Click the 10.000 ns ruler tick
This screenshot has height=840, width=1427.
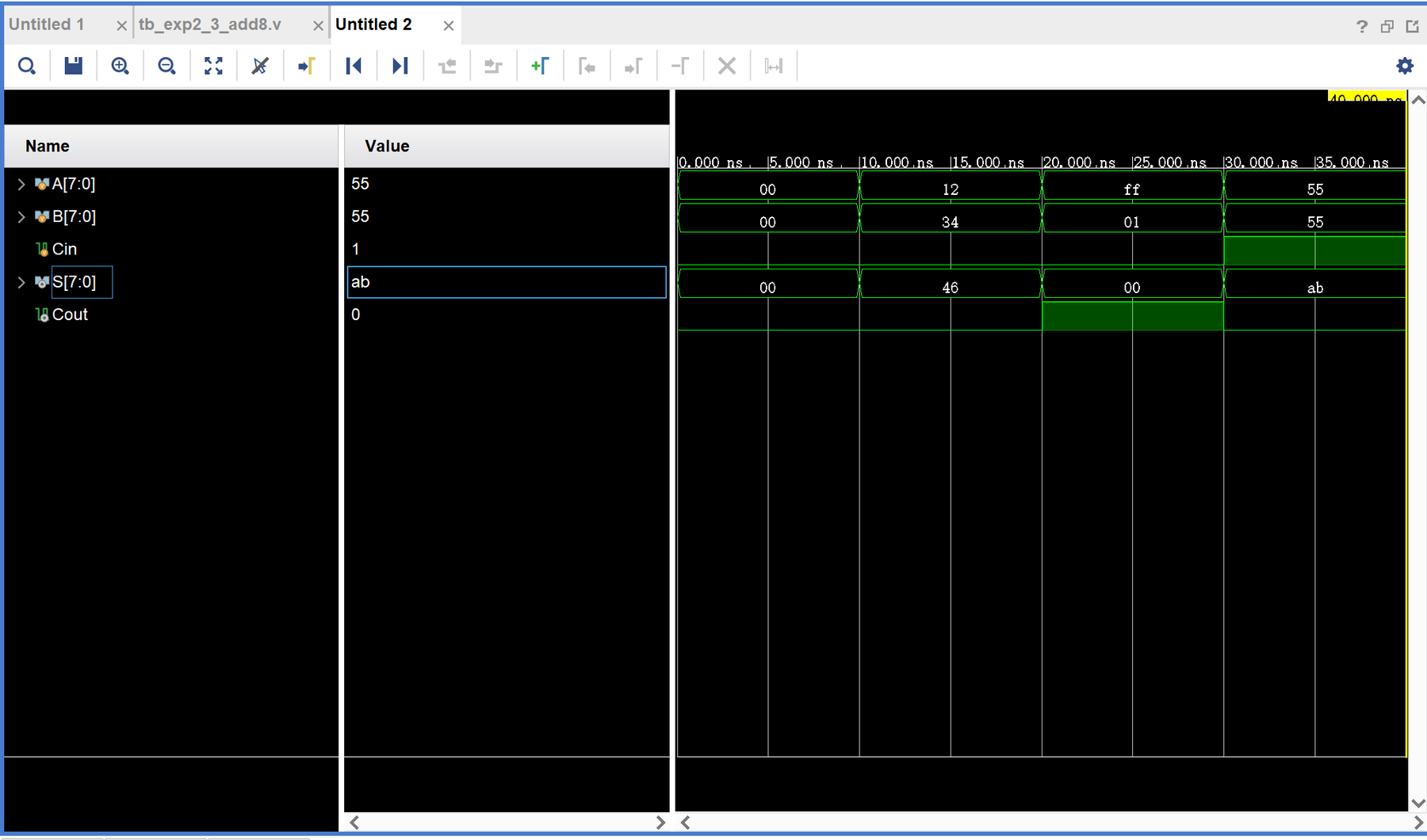click(896, 162)
